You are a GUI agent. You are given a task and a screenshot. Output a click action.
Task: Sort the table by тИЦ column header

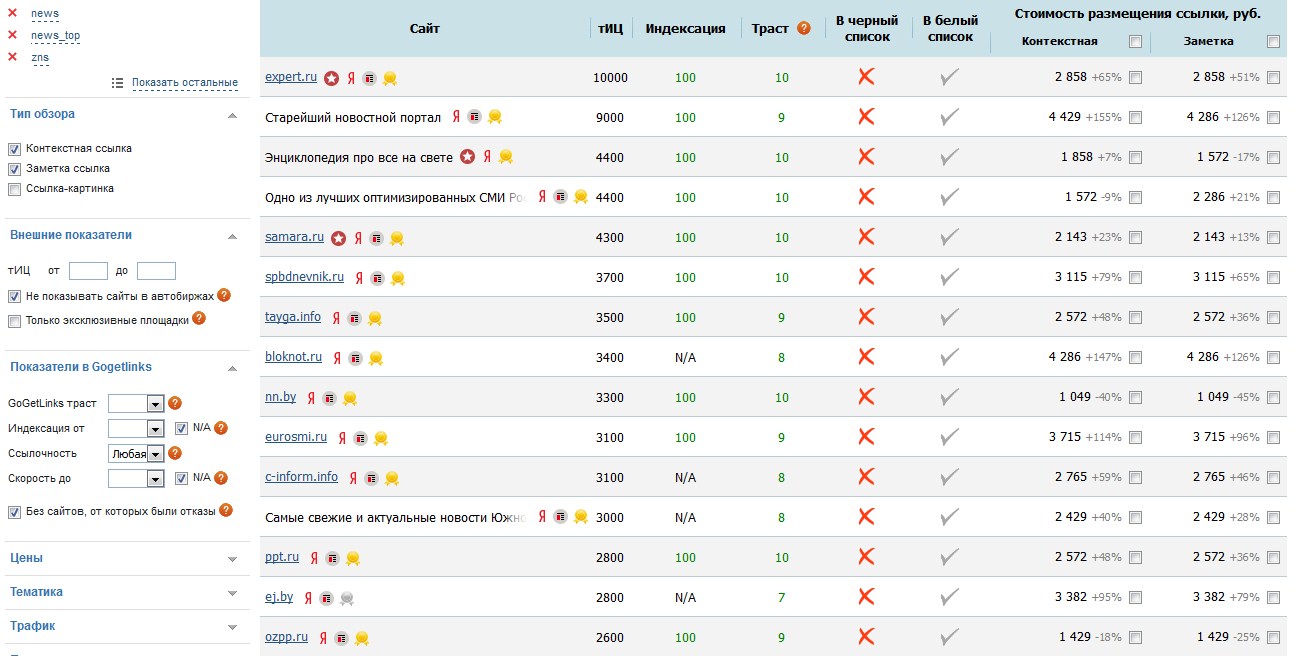coord(610,29)
